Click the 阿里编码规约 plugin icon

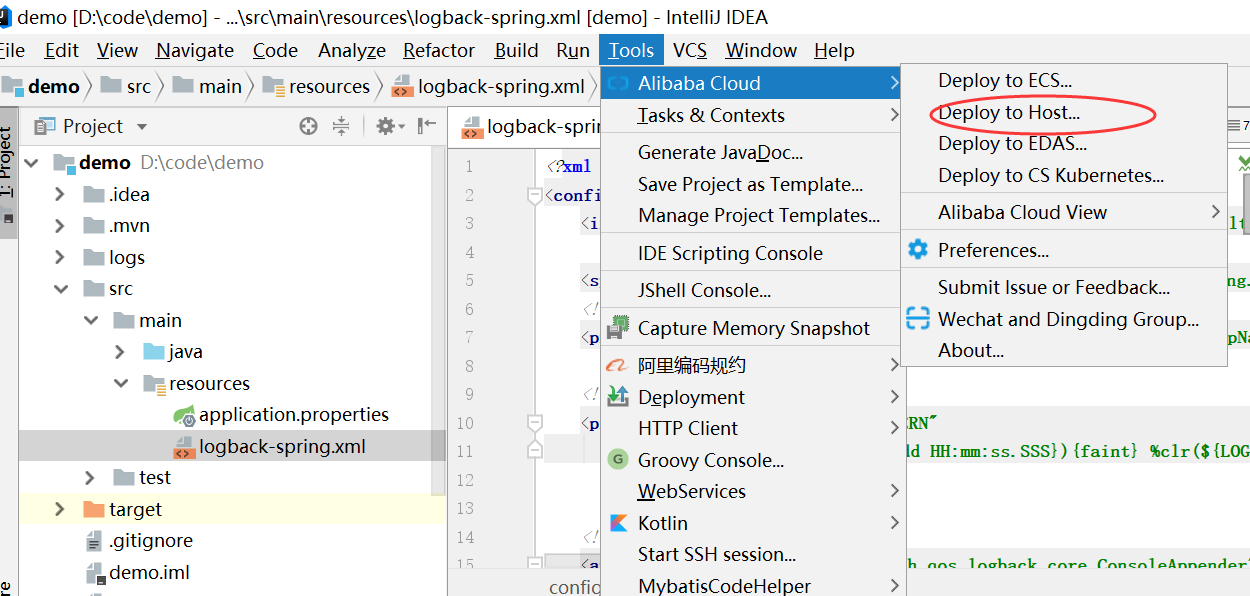(619, 364)
